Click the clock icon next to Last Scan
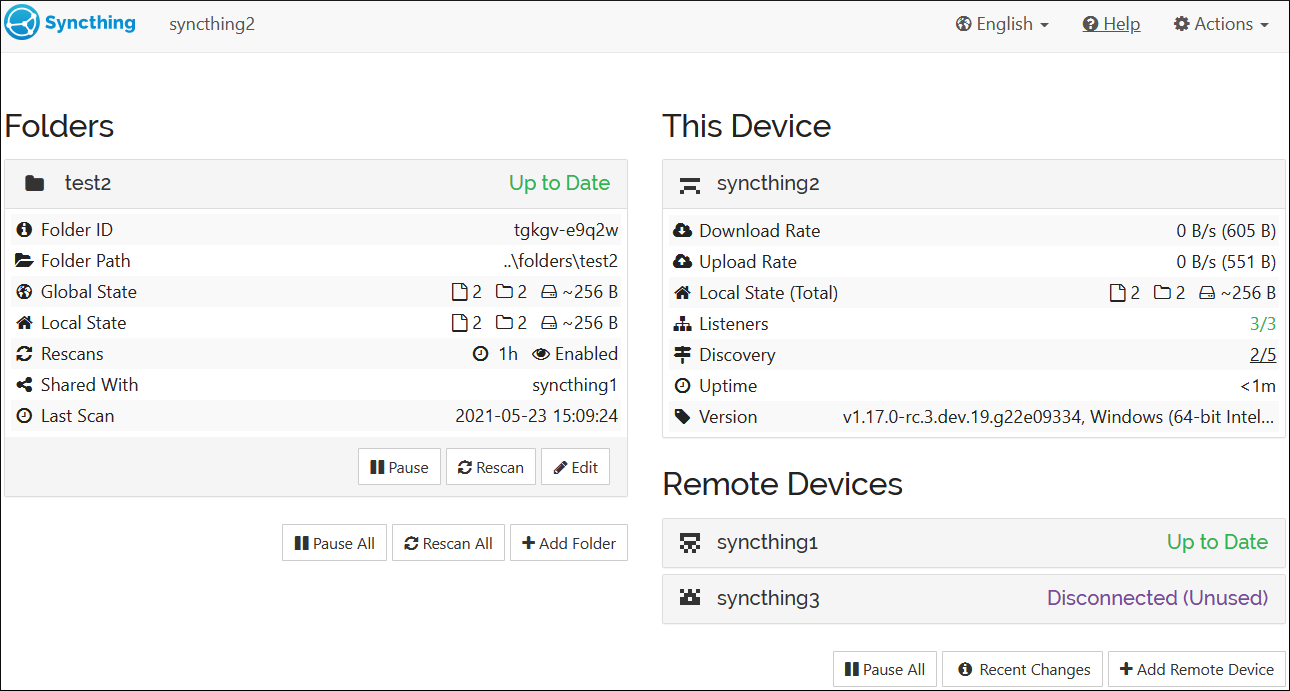 pyautogui.click(x=25, y=416)
